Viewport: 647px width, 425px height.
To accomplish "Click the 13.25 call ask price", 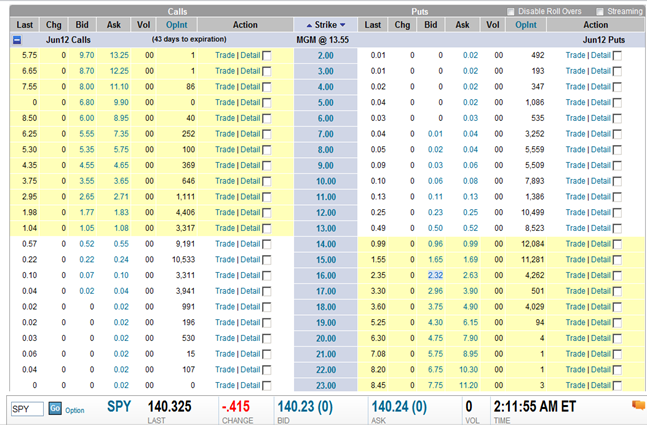I will 119,55.
